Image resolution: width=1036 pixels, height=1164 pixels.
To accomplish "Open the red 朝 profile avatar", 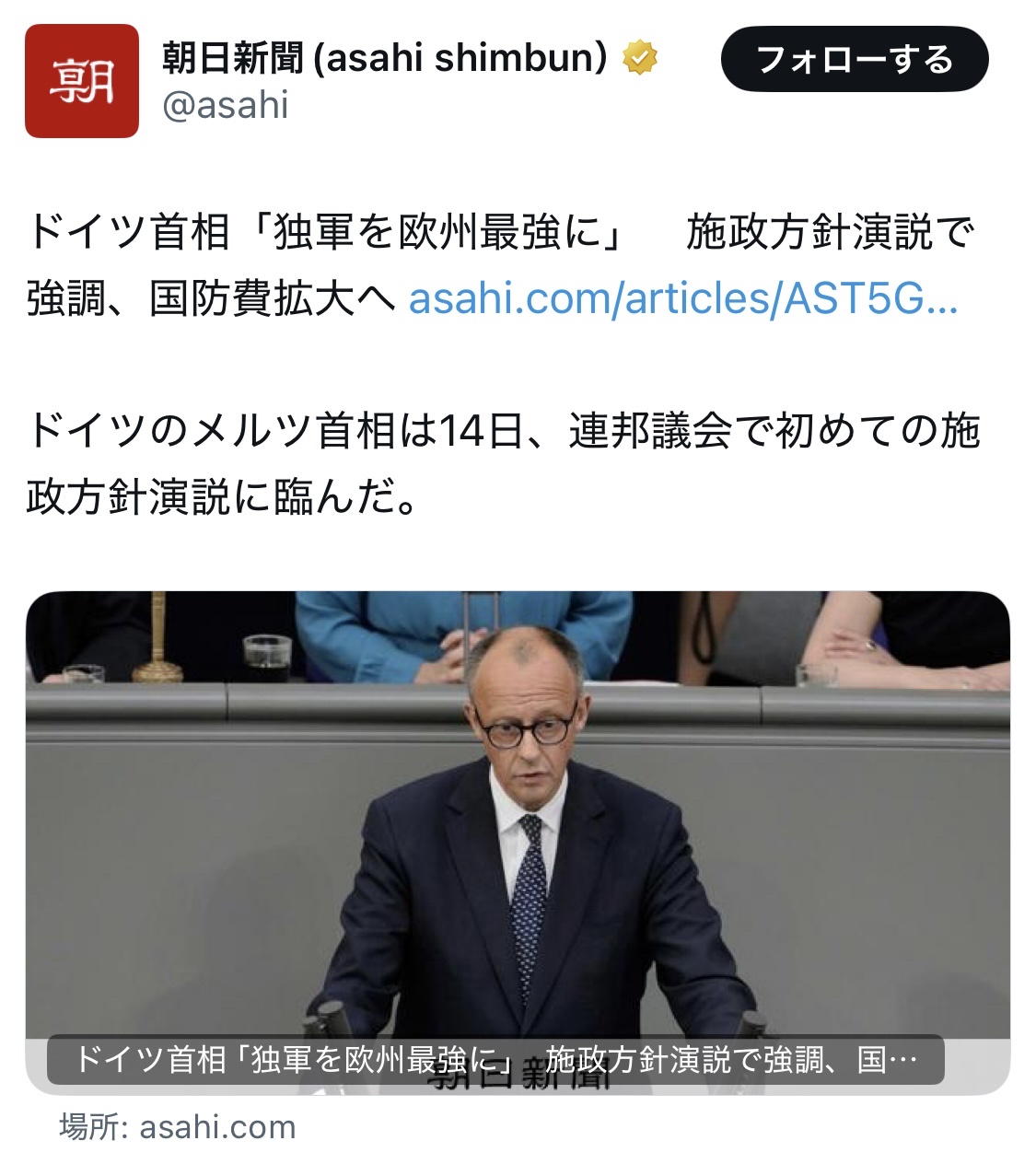I will 82,81.
